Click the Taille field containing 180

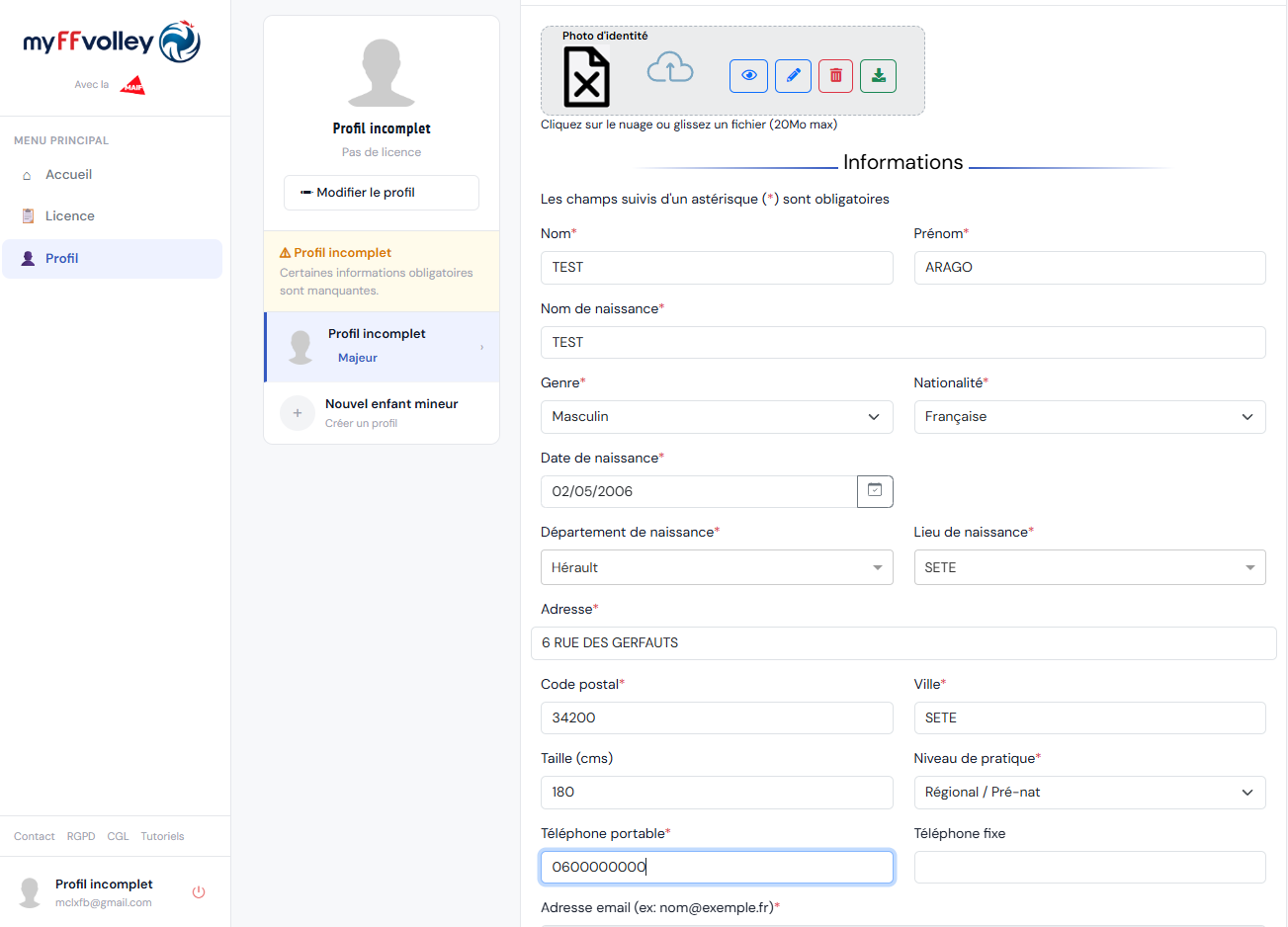(717, 793)
